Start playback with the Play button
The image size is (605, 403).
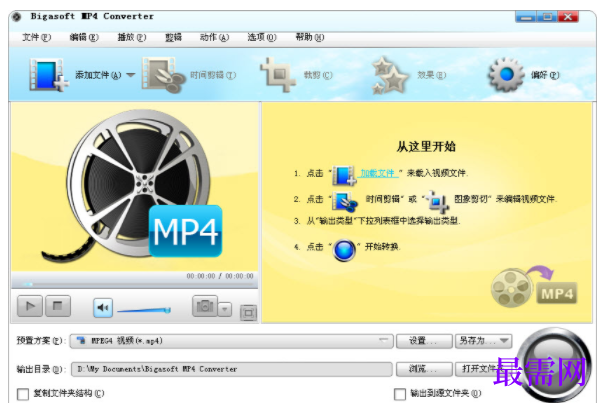30,306
